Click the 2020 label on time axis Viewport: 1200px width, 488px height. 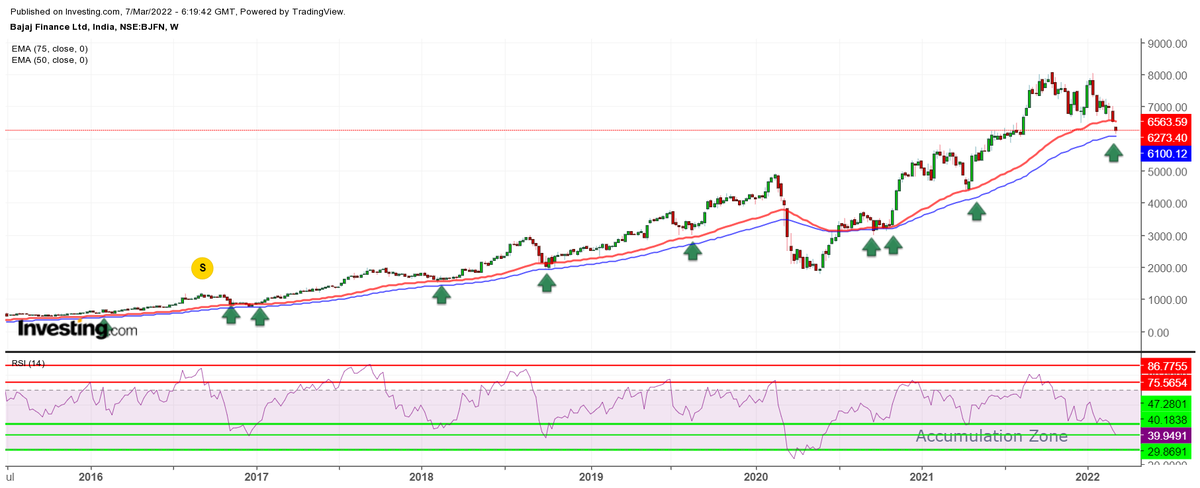click(x=755, y=476)
